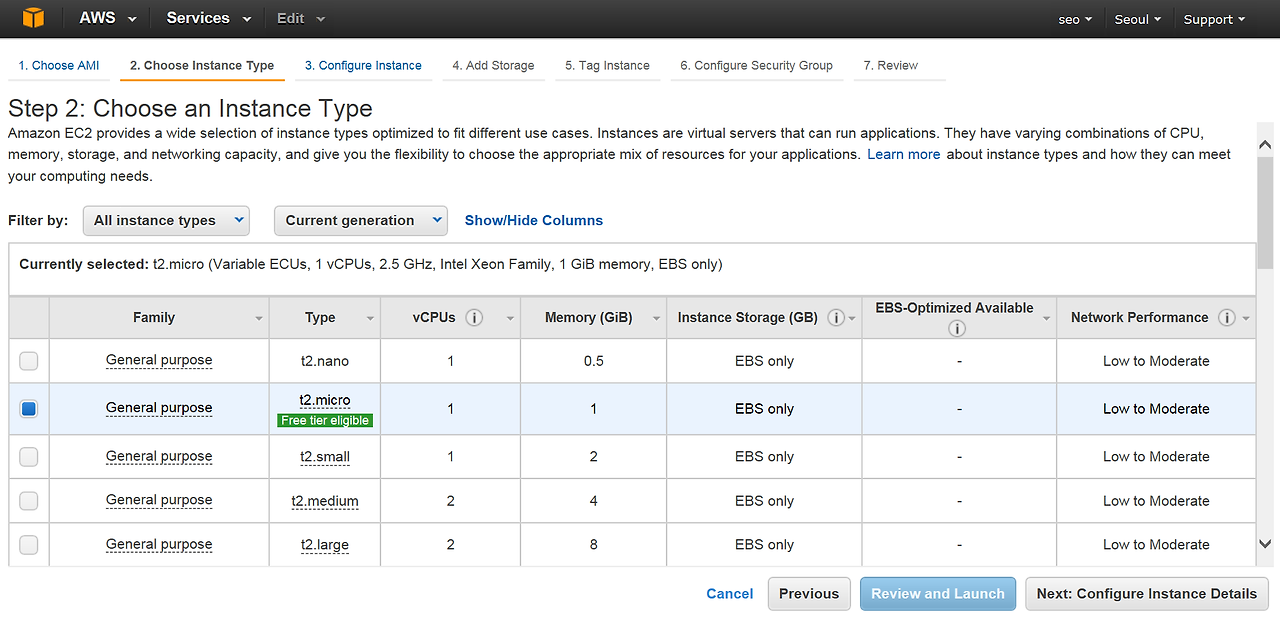Click the Learn more link

tap(904, 155)
